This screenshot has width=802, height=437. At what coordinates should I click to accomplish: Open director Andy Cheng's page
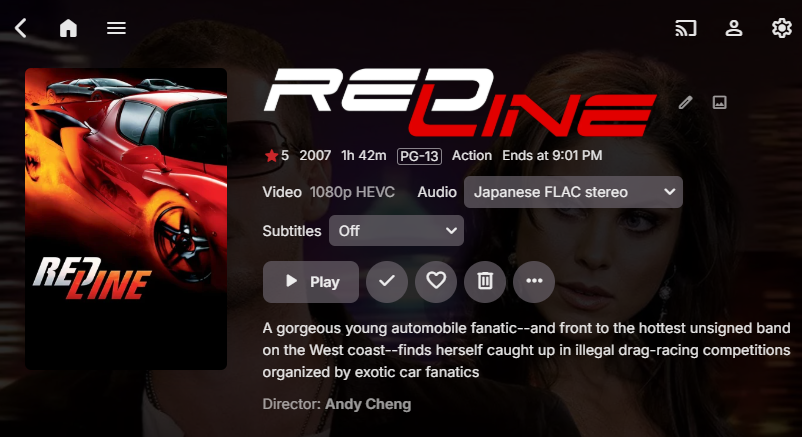[x=368, y=404]
